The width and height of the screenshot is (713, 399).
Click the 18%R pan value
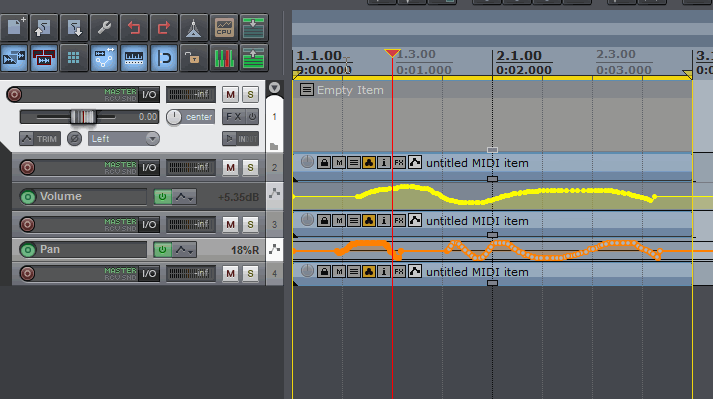(x=245, y=250)
